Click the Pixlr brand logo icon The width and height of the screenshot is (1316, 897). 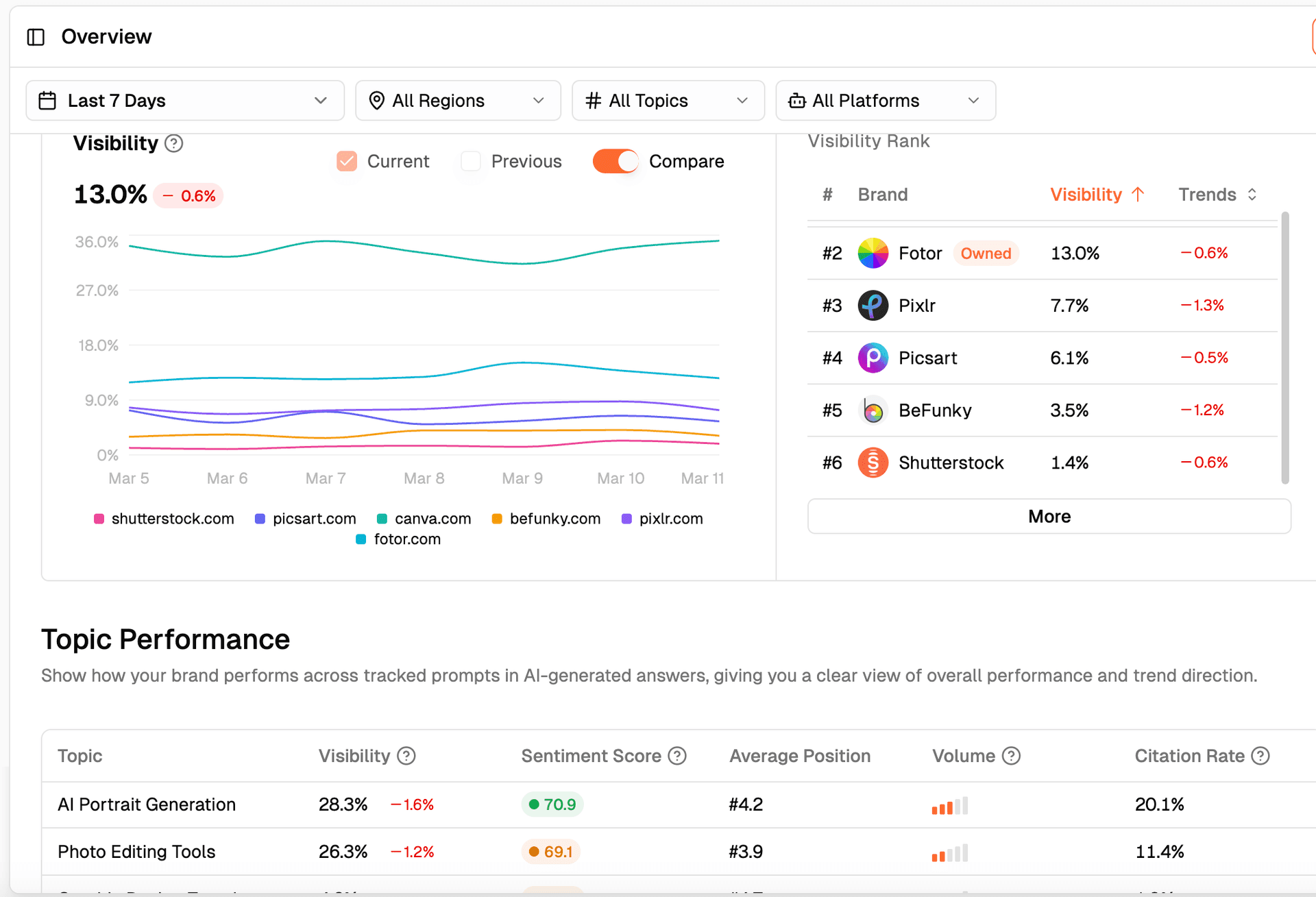point(873,306)
